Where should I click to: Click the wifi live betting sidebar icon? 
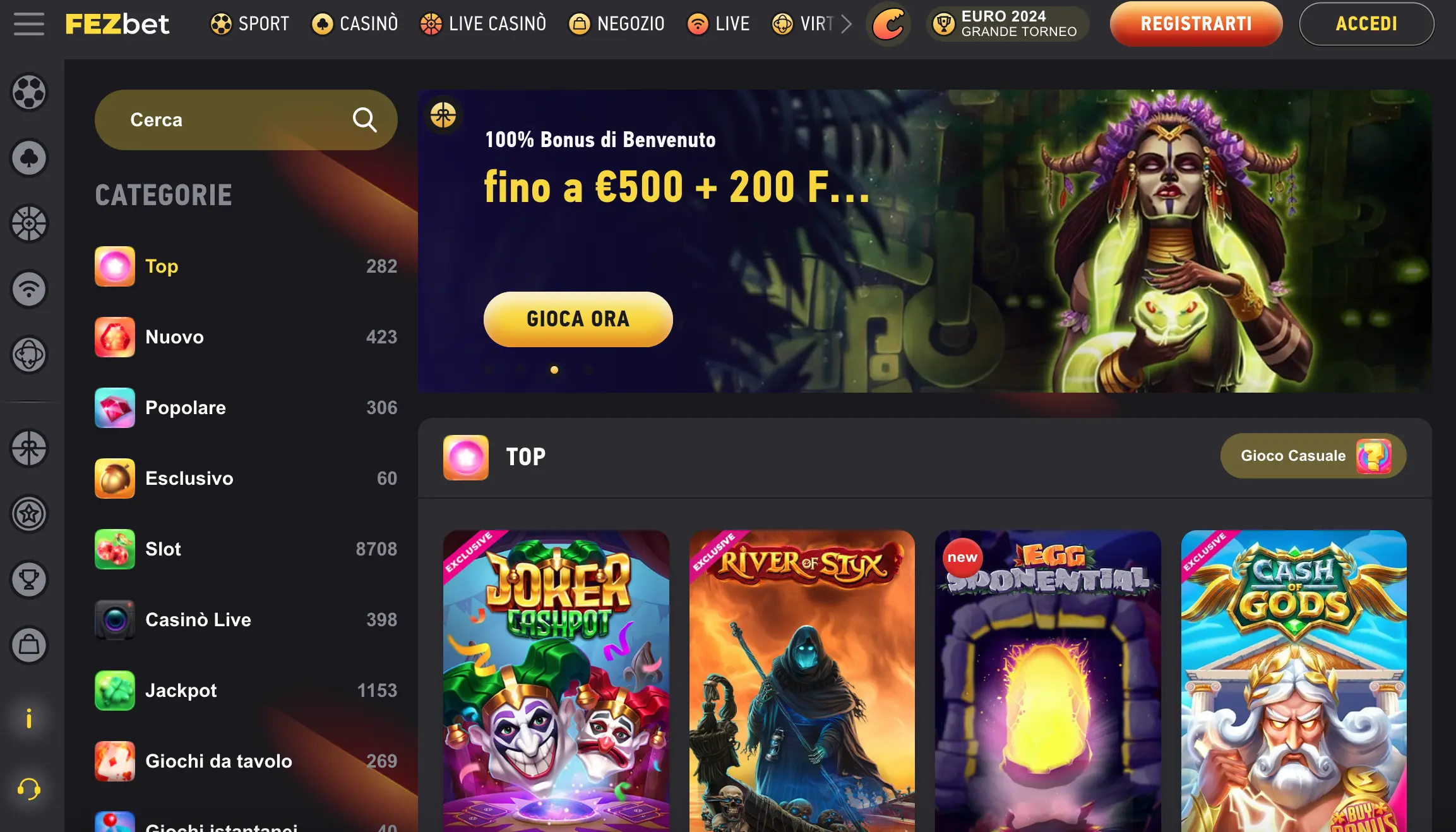29,289
